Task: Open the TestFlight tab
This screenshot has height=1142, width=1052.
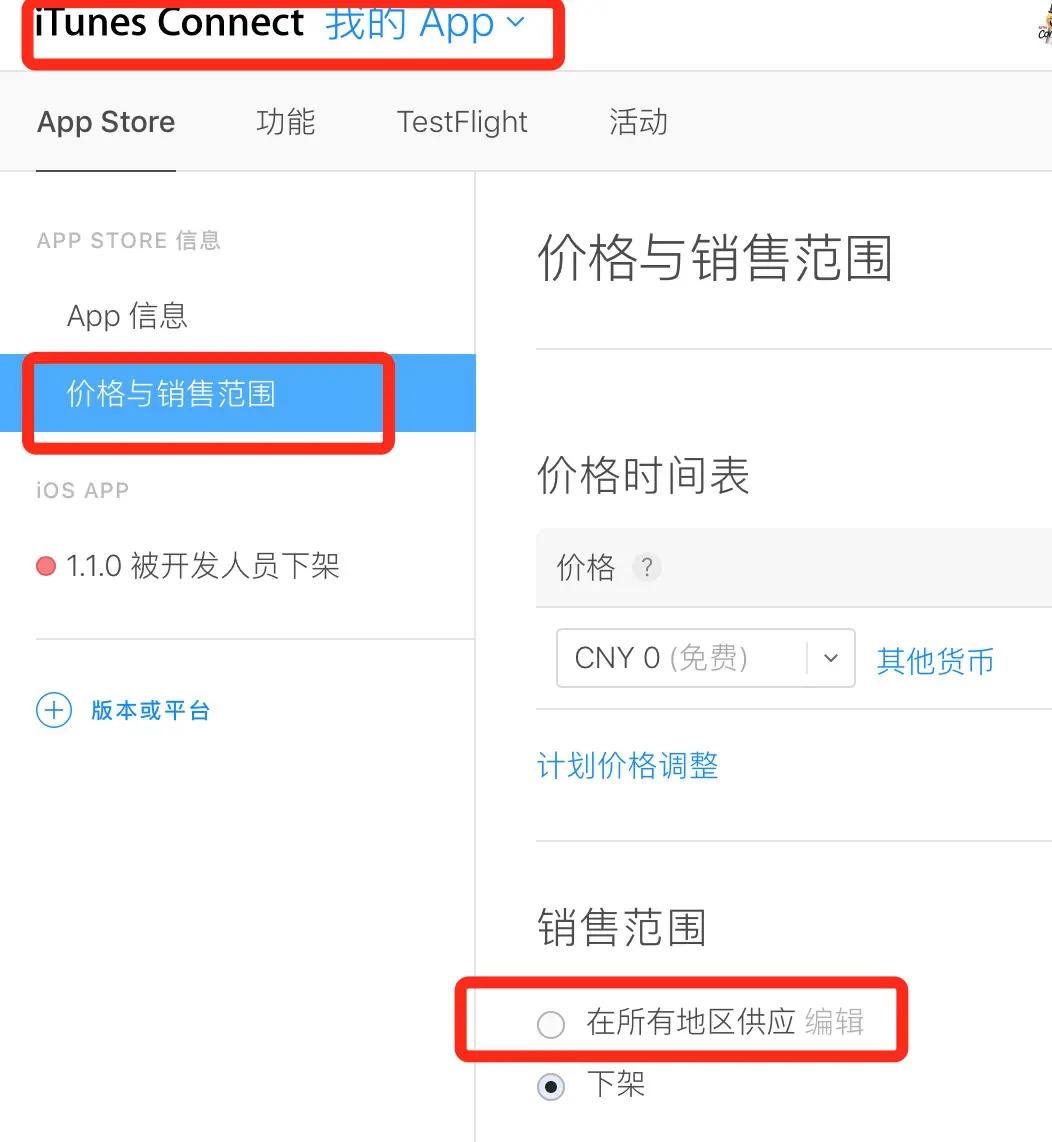Action: point(462,122)
